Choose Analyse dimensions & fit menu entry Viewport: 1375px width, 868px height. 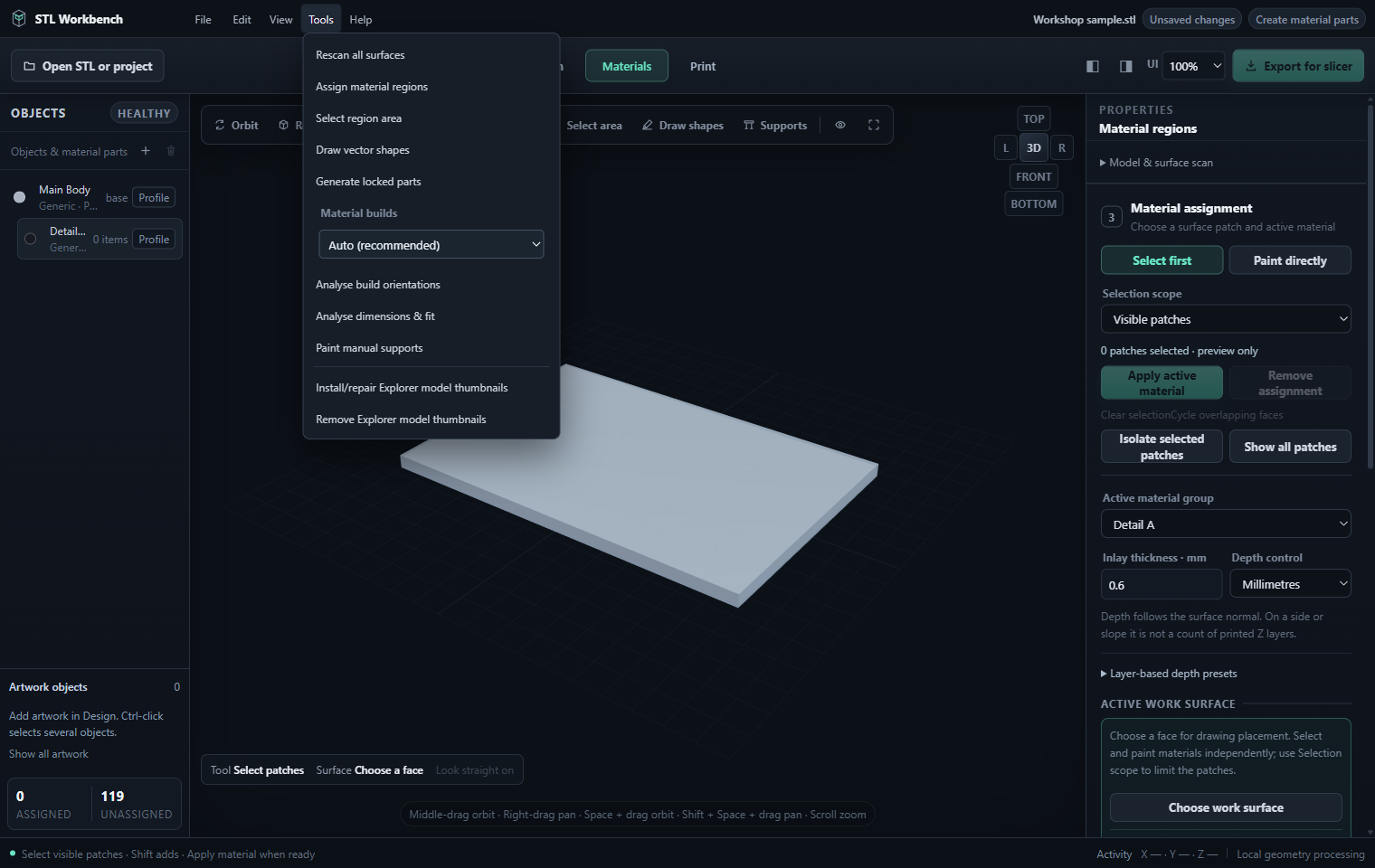pos(431,316)
